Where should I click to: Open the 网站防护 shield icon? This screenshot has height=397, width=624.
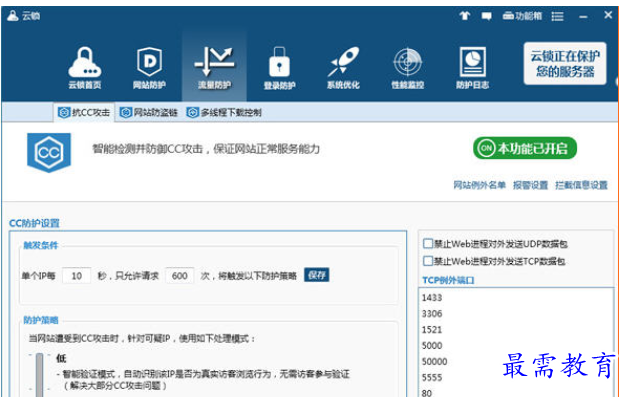149,67
